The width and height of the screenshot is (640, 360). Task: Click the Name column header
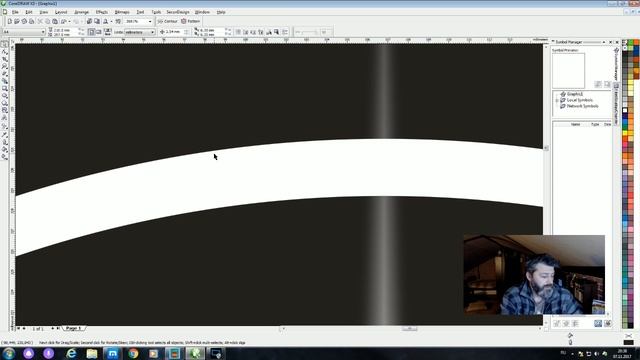pyautogui.click(x=575, y=124)
